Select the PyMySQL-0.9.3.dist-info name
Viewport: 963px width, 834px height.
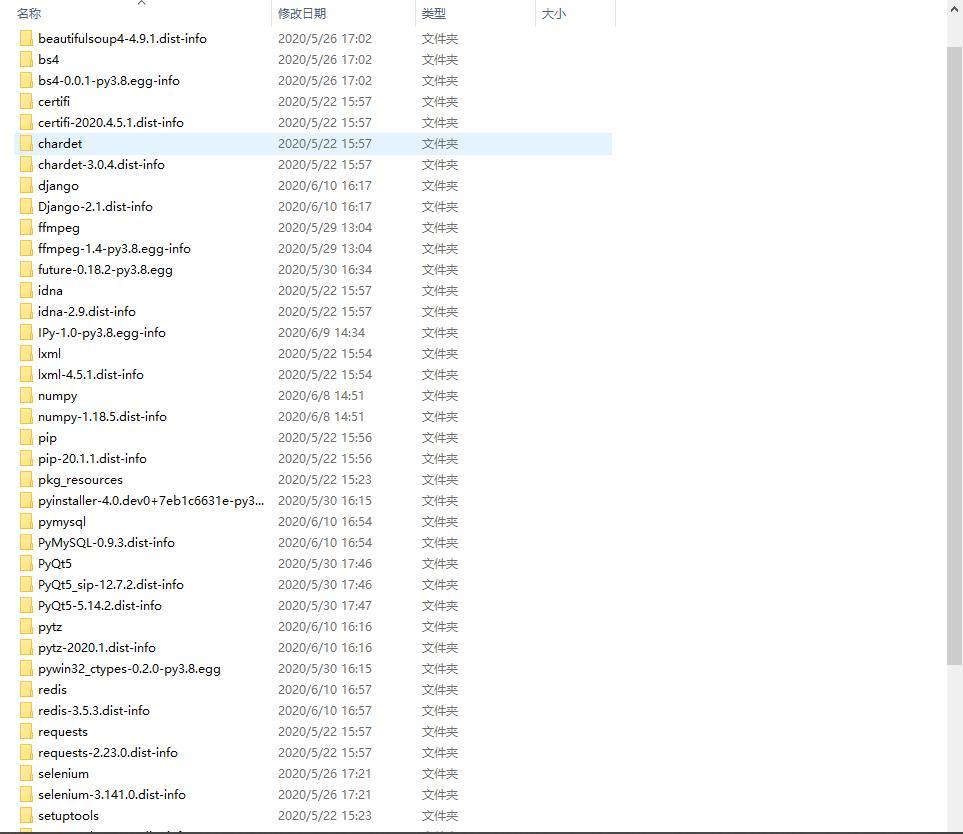(106, 543)
